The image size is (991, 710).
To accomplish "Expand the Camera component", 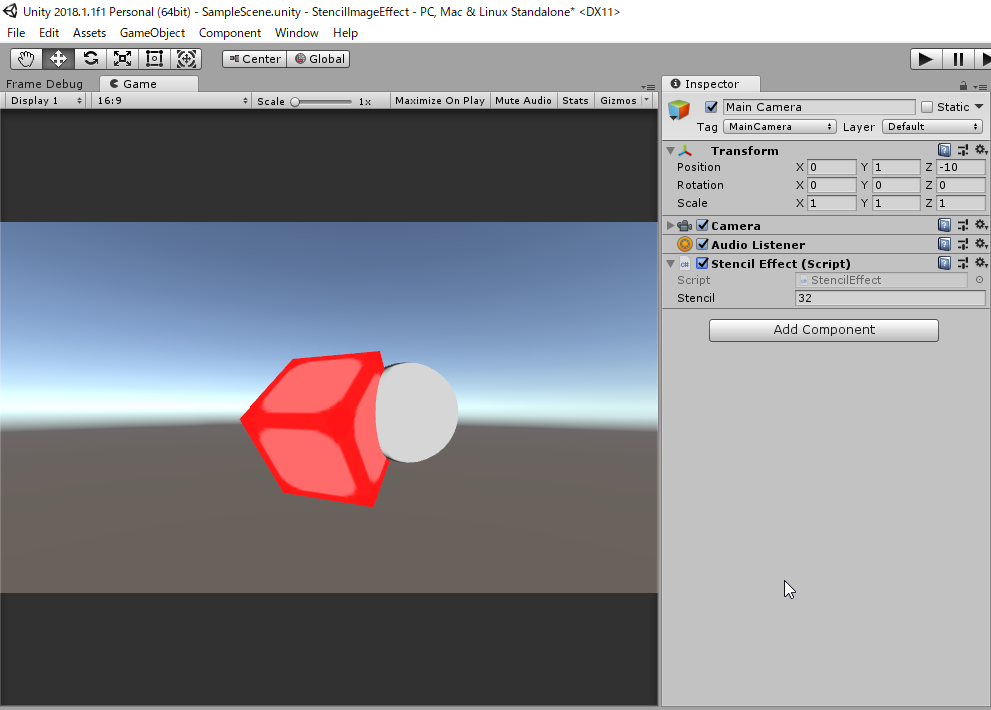I will pyautogui.click(x=670, y=225).
